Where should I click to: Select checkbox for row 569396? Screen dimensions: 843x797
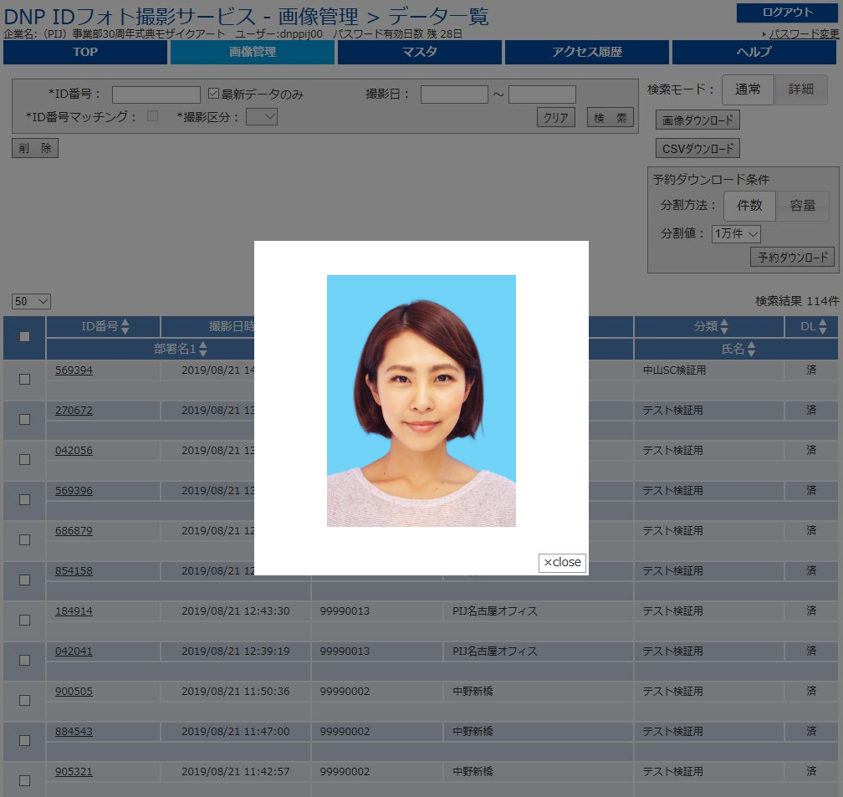pos(24,500)
